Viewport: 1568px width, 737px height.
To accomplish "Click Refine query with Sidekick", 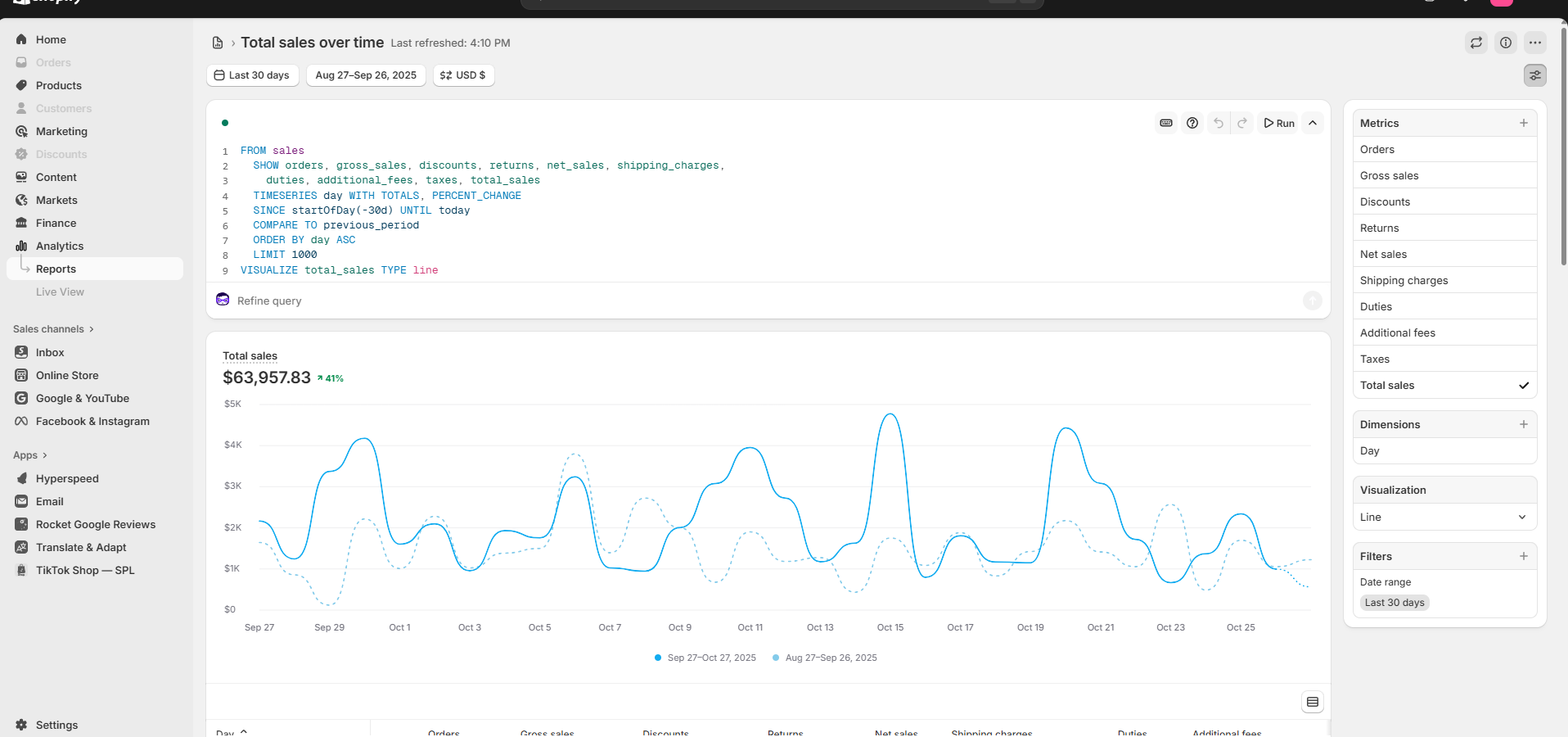I will [x=268, y=301].
